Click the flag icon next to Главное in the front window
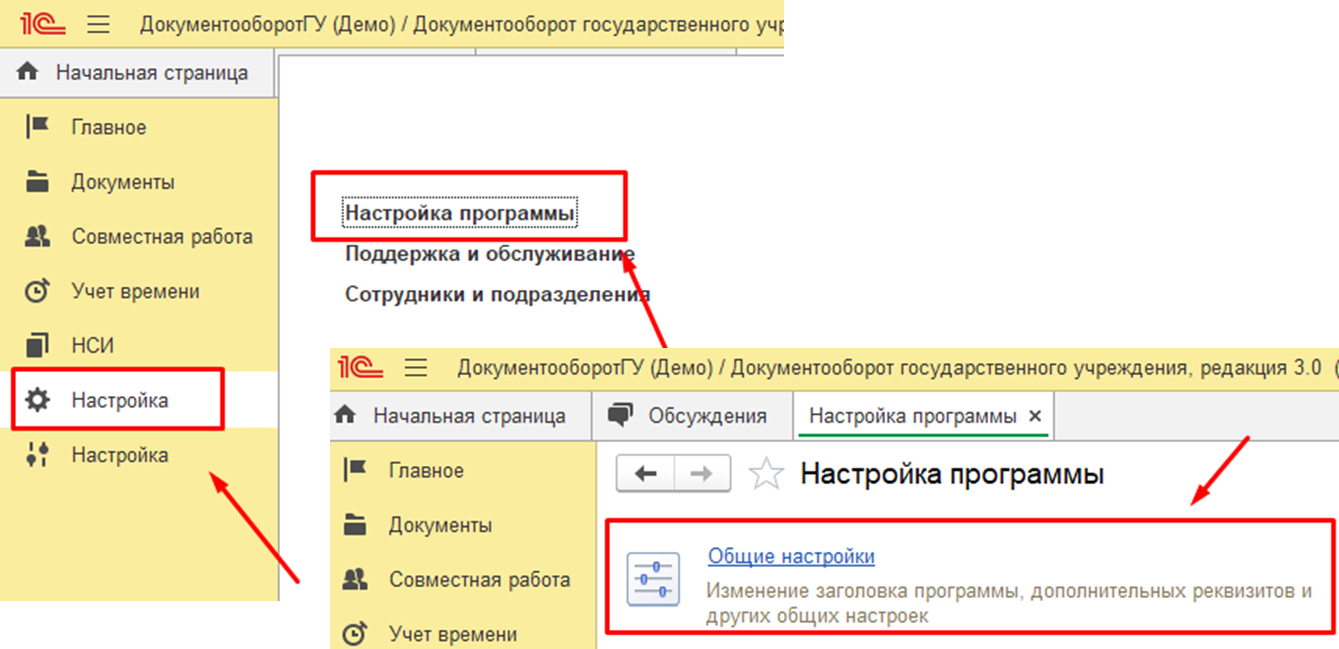Screen dimensions: 1339x649 [x=355, y=470]
